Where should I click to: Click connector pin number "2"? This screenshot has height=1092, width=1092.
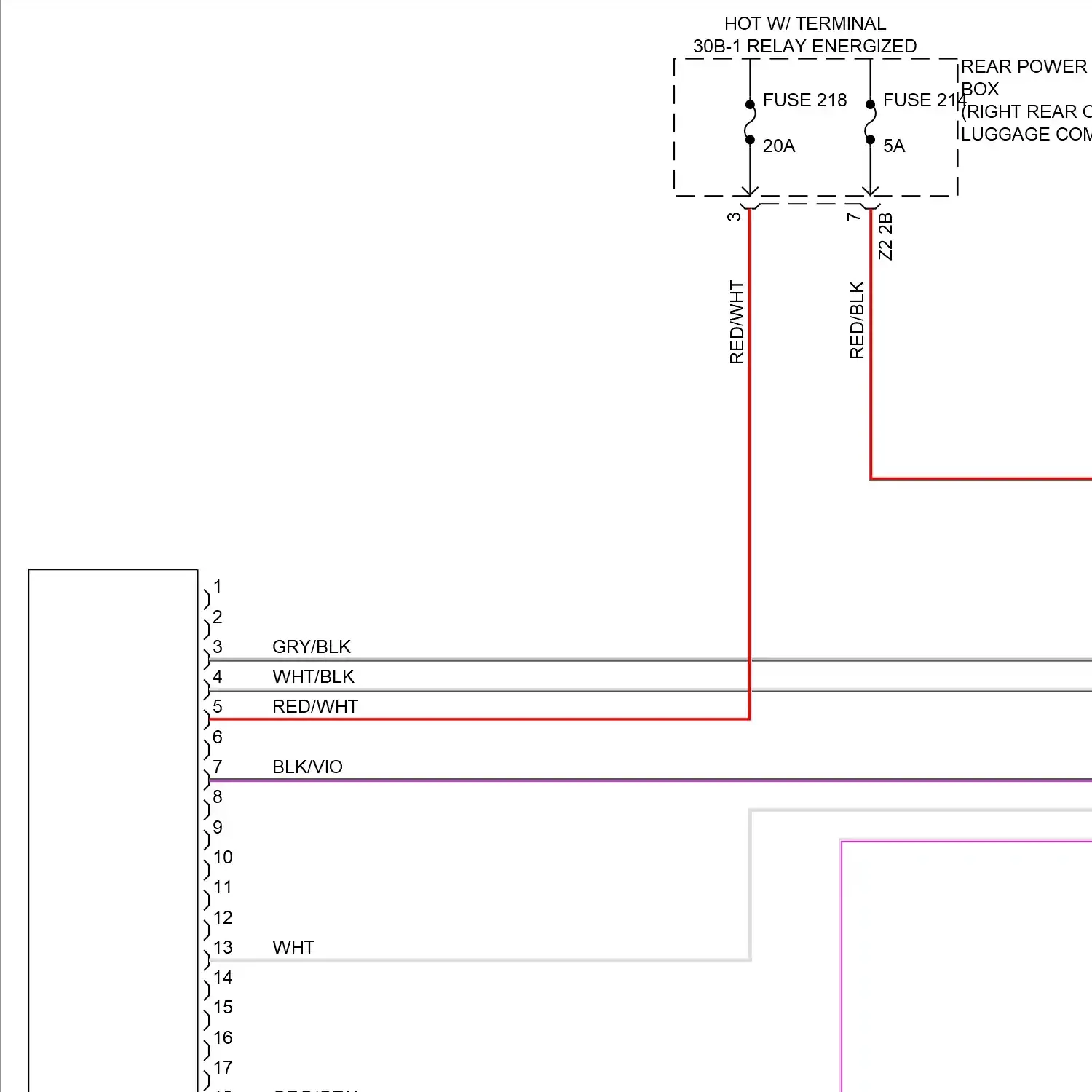click(217, 617)
